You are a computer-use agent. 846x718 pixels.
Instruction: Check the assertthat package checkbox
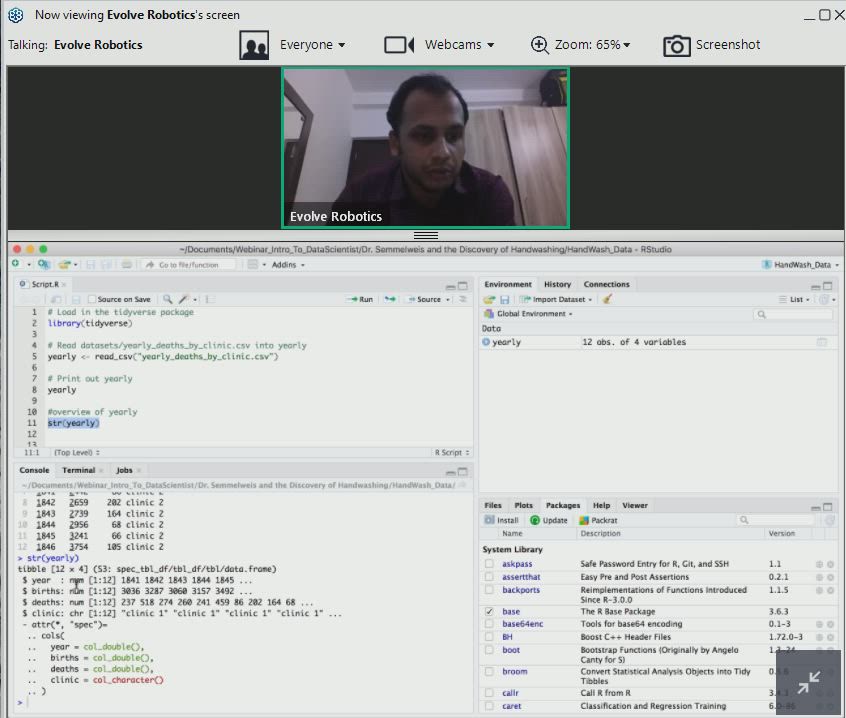pyautogui.click(x=489, y=577)
